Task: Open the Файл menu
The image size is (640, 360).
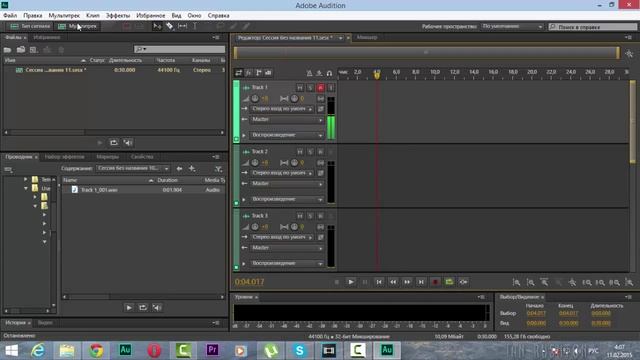Action: pos(10,16)
